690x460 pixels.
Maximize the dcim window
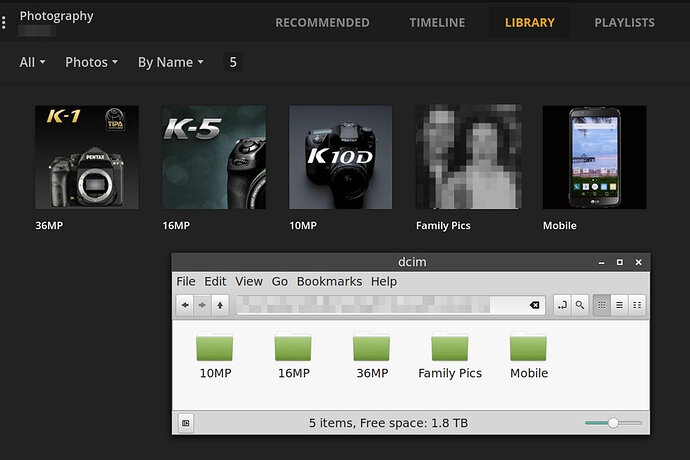620,262
